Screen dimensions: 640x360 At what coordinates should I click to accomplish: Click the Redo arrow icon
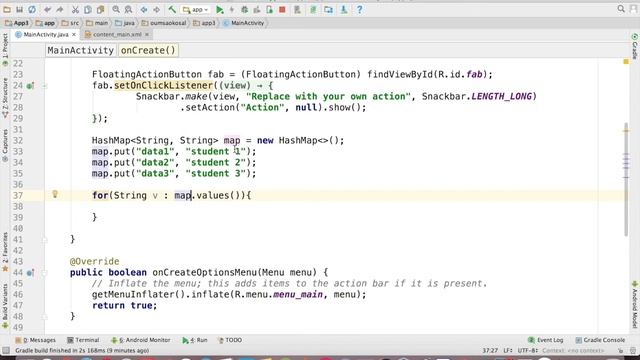tap(60, 9)
